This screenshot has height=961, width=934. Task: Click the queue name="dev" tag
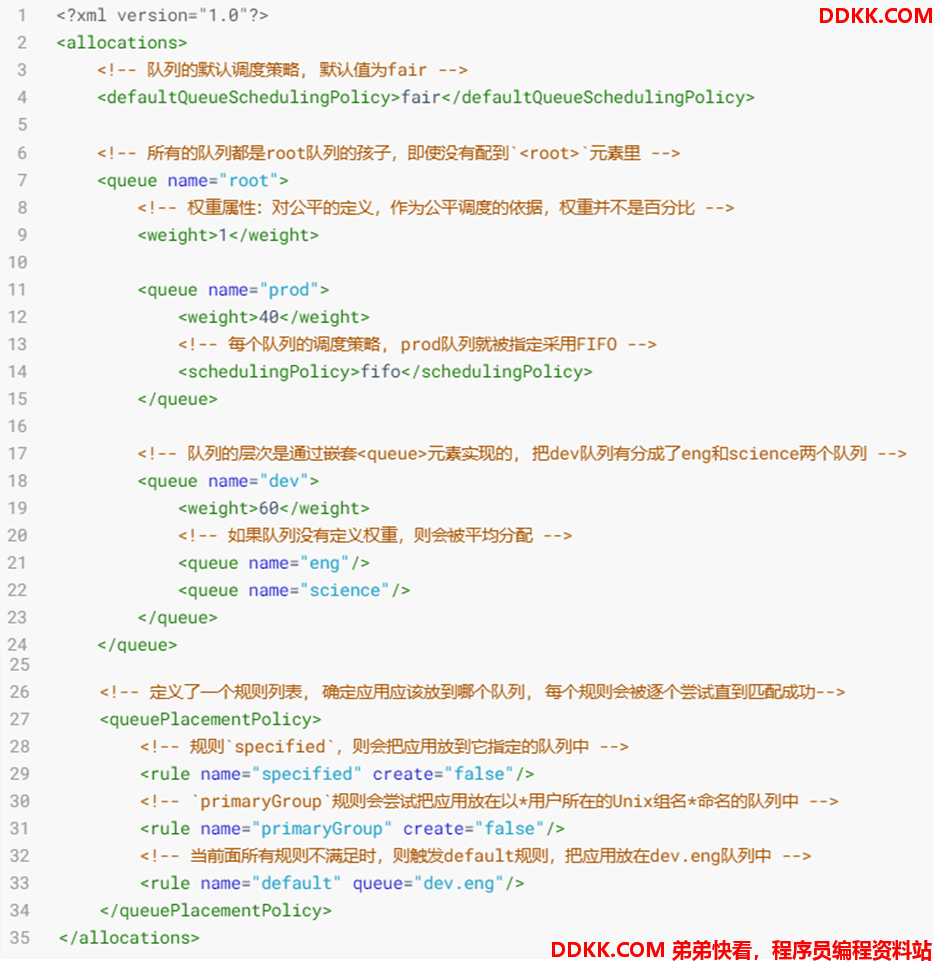point(228,480)
